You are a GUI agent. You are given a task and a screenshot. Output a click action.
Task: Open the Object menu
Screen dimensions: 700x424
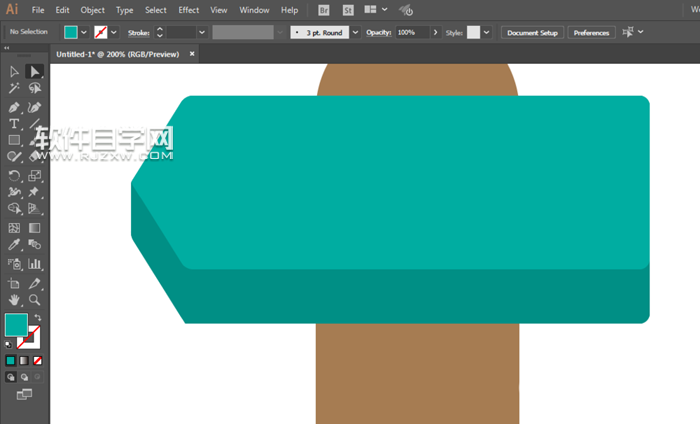[x=92, y=10]
